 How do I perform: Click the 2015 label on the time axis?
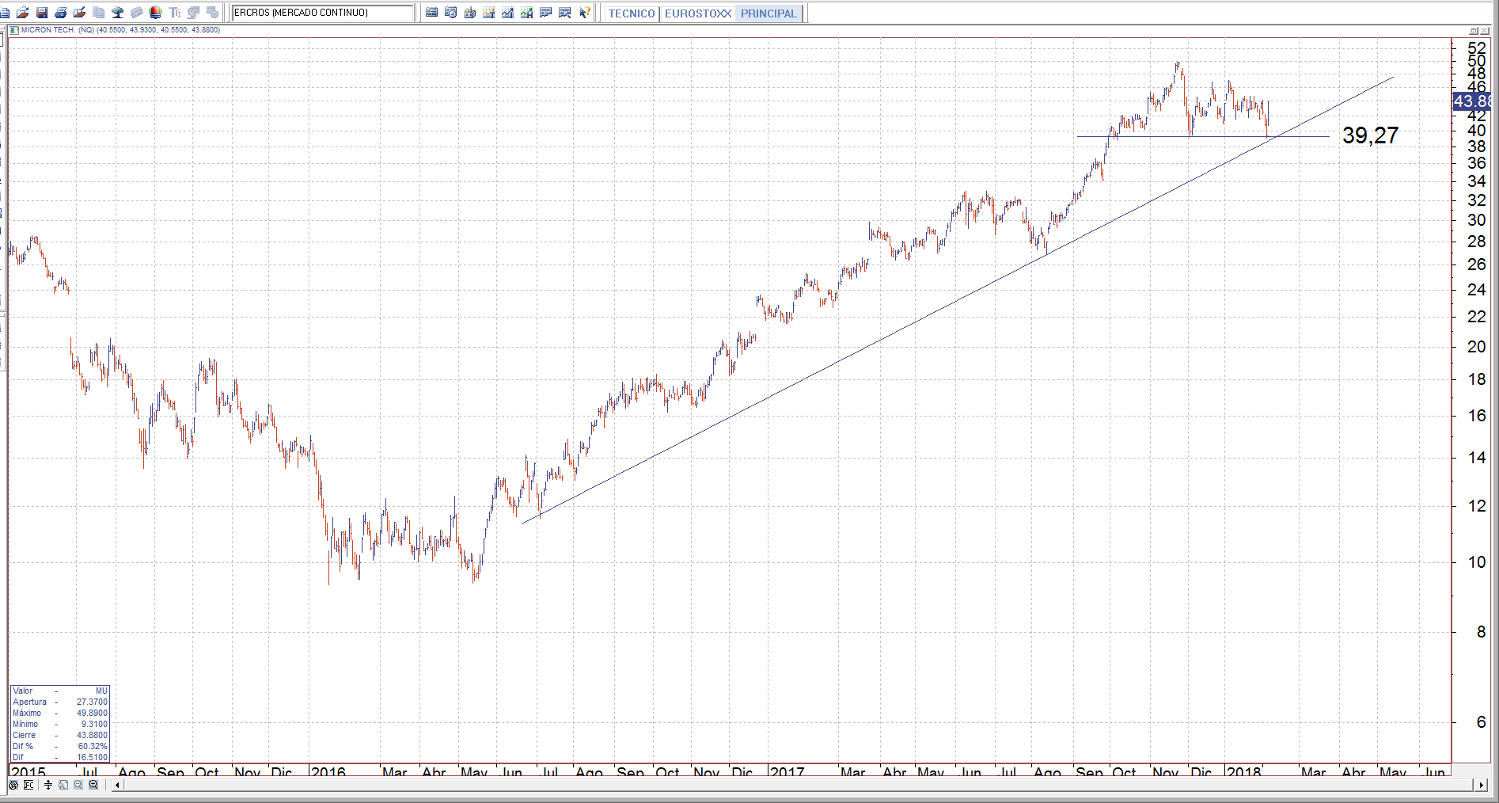point(28,773)
